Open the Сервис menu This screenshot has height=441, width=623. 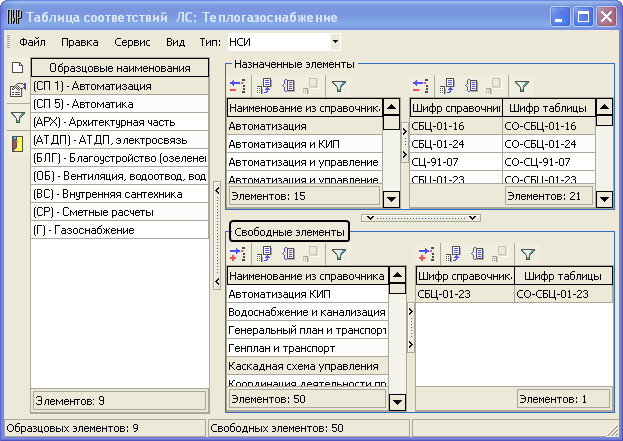[132, 43]
